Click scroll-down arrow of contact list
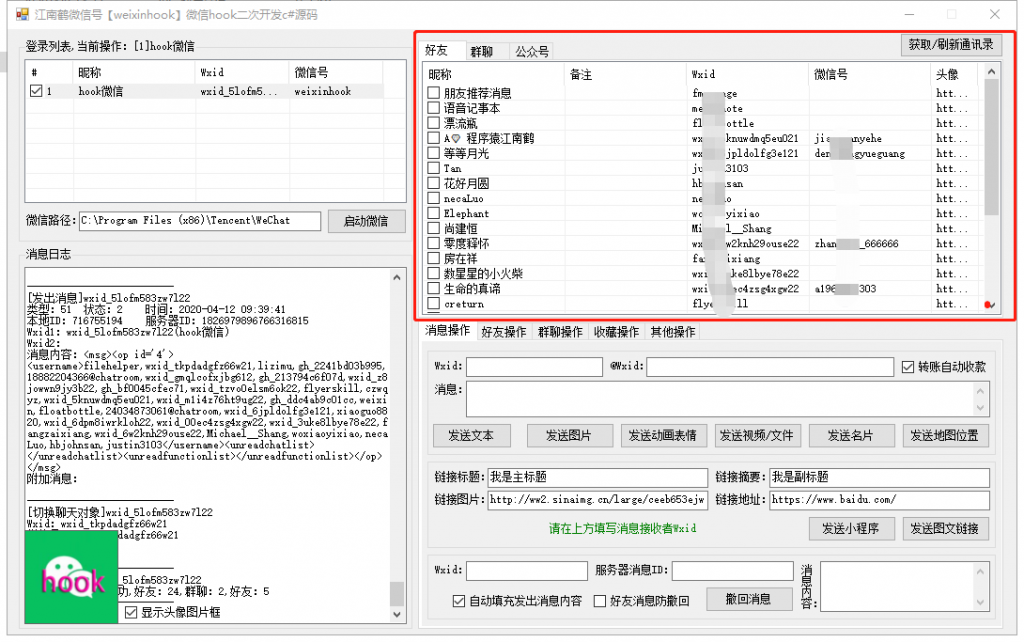This screenshot has width=1024, height=642. click(x=991, y=305)
